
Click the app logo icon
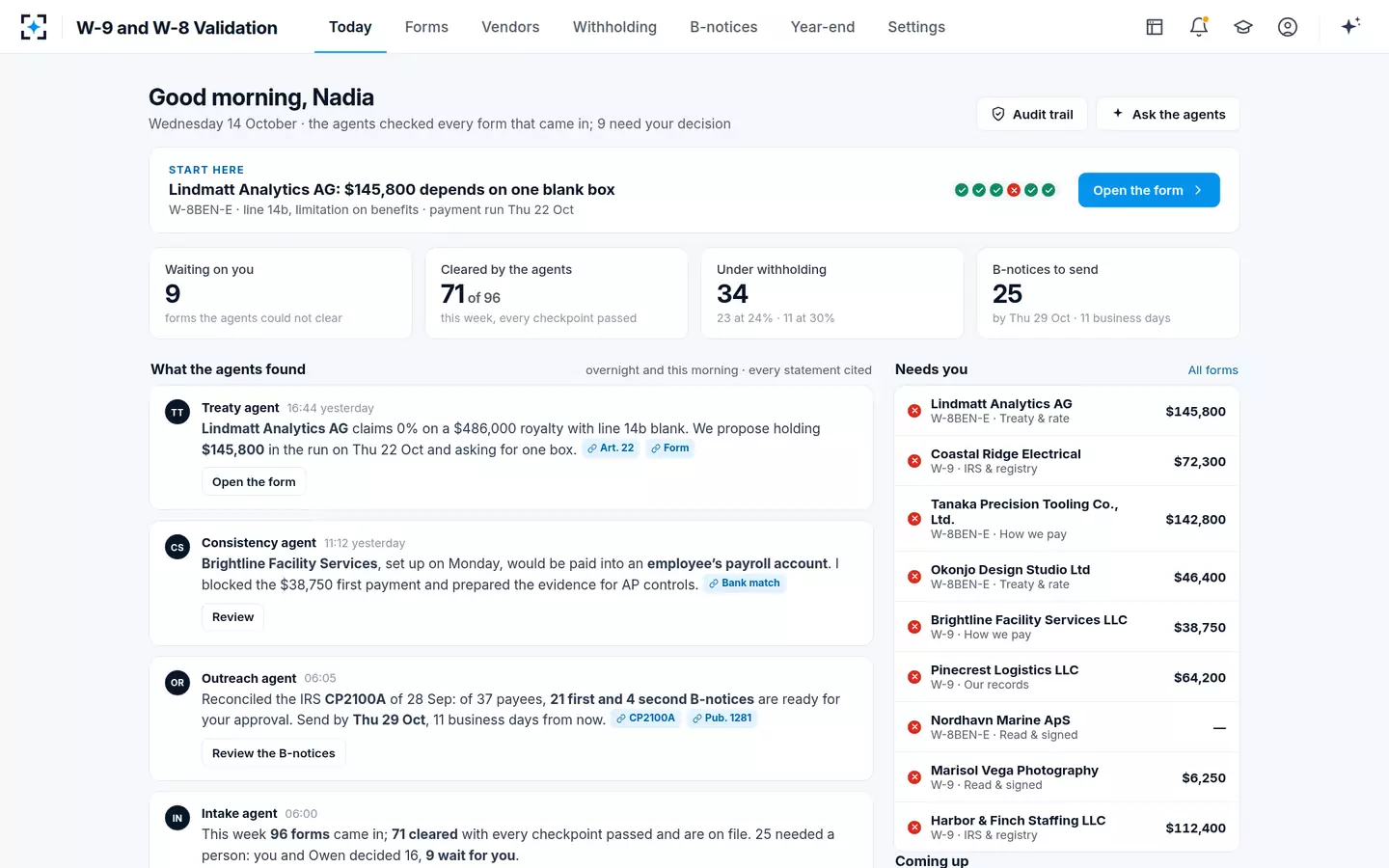pyautogui.click(x=34, y=27)
